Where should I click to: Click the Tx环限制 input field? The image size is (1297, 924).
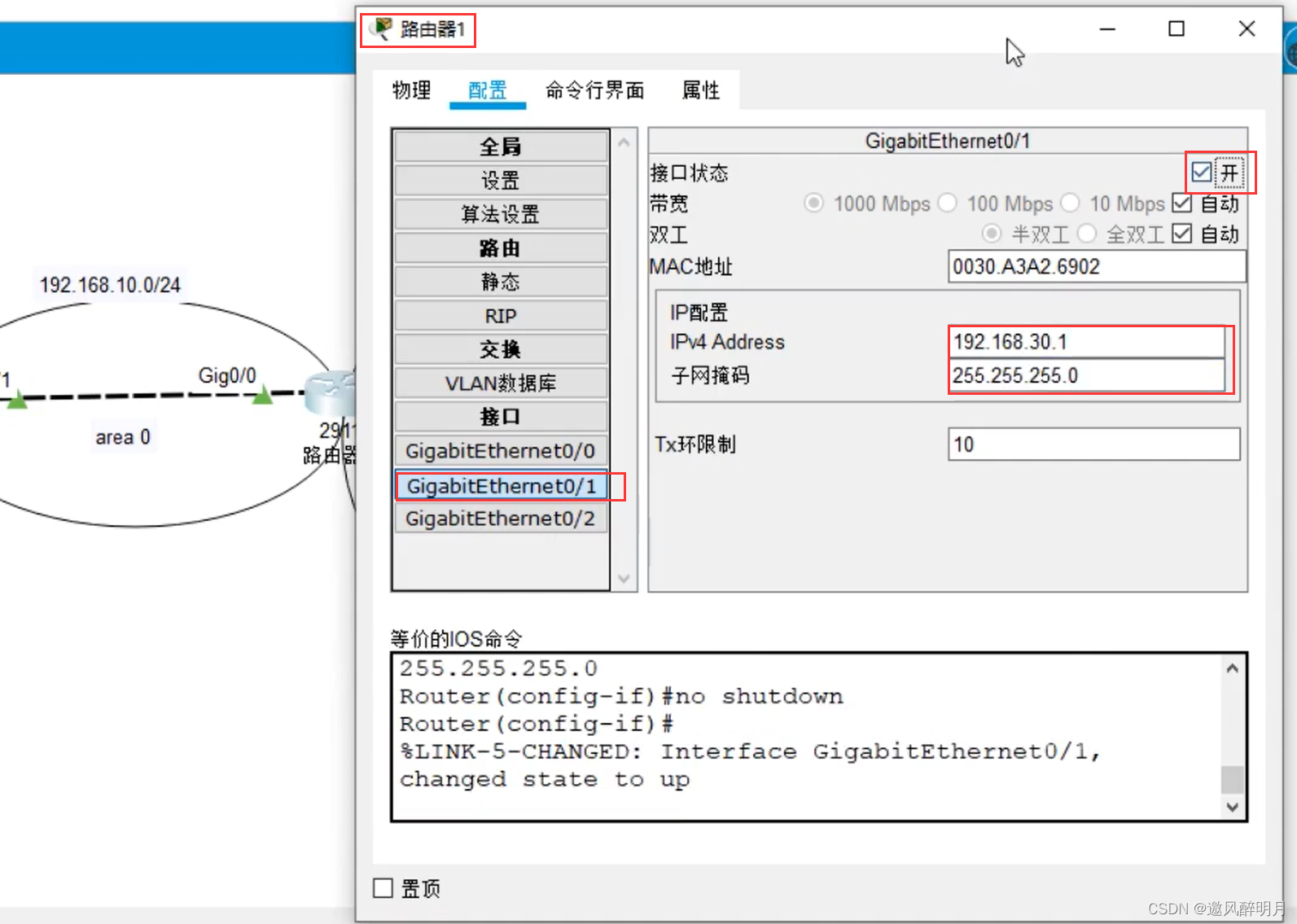point(1093,444)
